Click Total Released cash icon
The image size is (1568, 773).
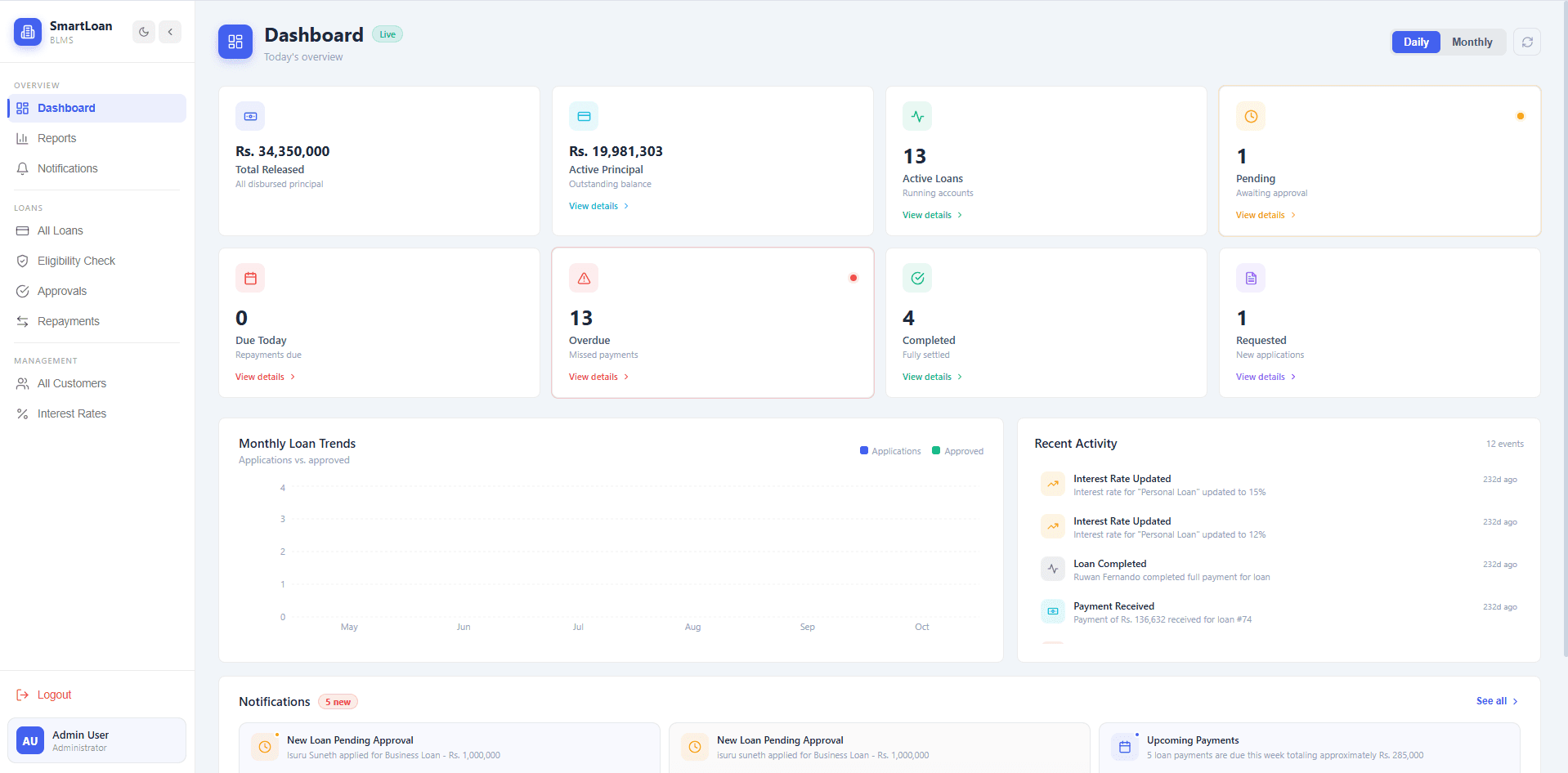click(250, 116)
